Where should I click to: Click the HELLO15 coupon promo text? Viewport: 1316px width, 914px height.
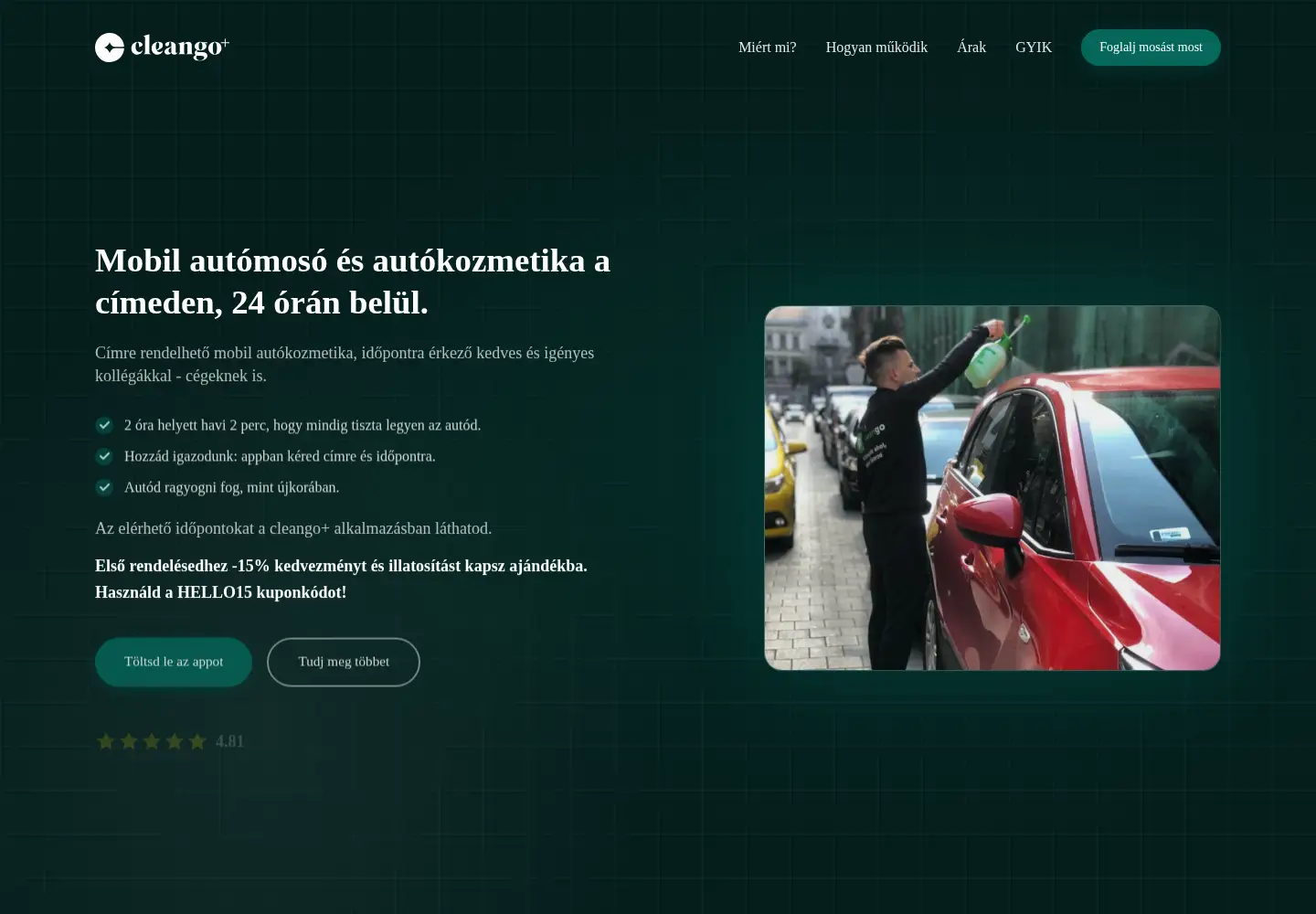point(341,579)
